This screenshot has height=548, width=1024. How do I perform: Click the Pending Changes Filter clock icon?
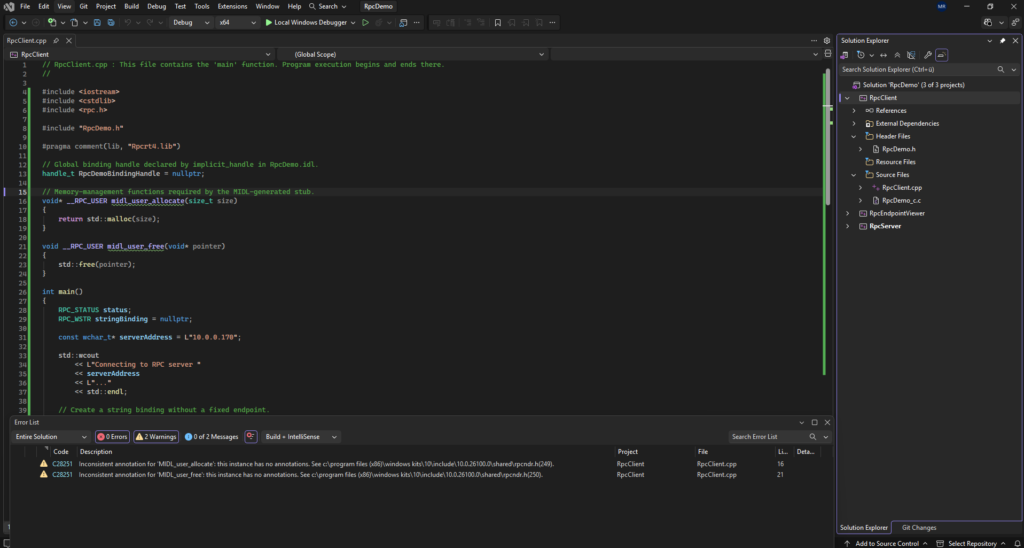[x=861, y=55]
